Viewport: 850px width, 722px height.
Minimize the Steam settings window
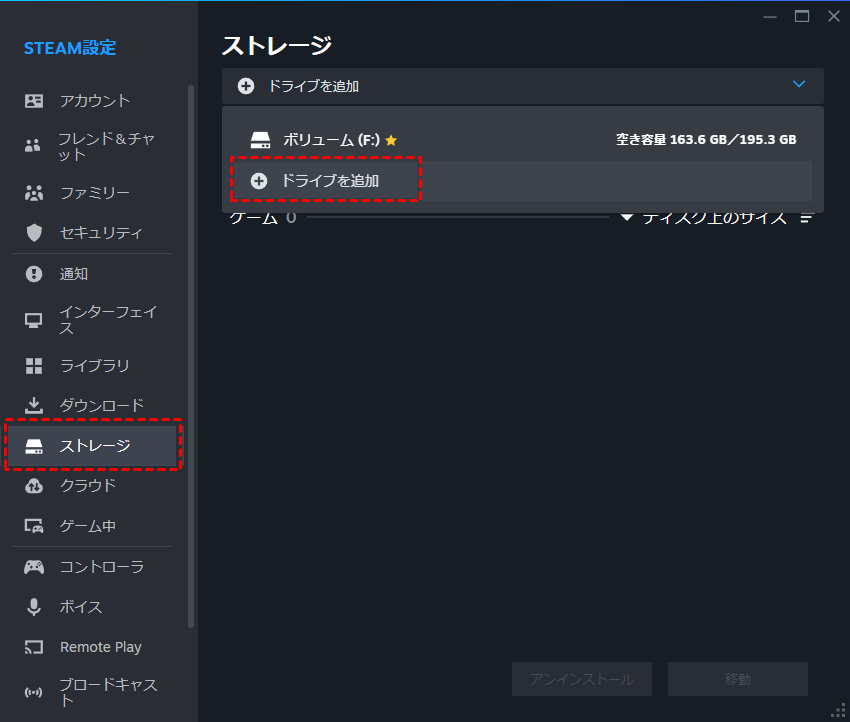[x=770, y=17]
